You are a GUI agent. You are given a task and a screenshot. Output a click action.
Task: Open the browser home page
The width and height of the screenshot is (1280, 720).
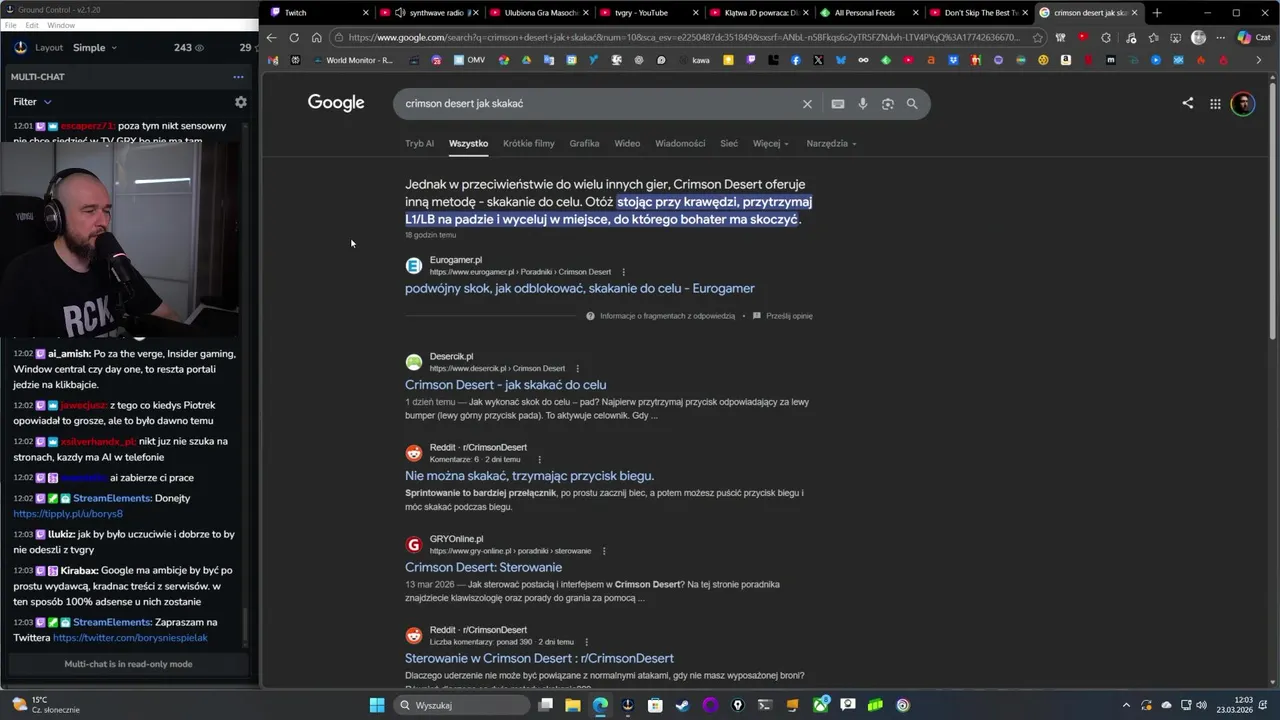tap(316, 38)
